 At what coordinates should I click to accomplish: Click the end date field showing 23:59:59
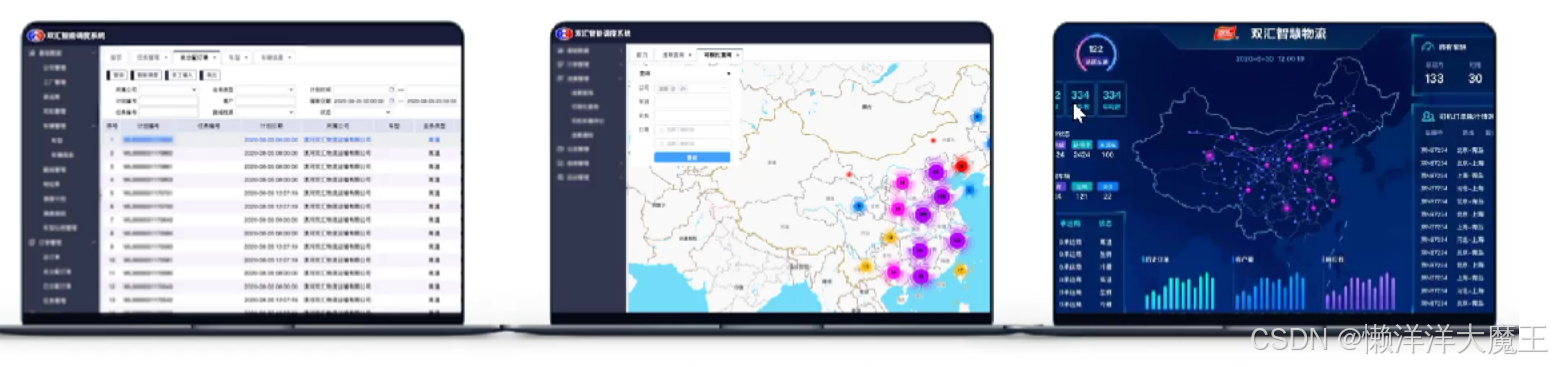pos(431,101)
